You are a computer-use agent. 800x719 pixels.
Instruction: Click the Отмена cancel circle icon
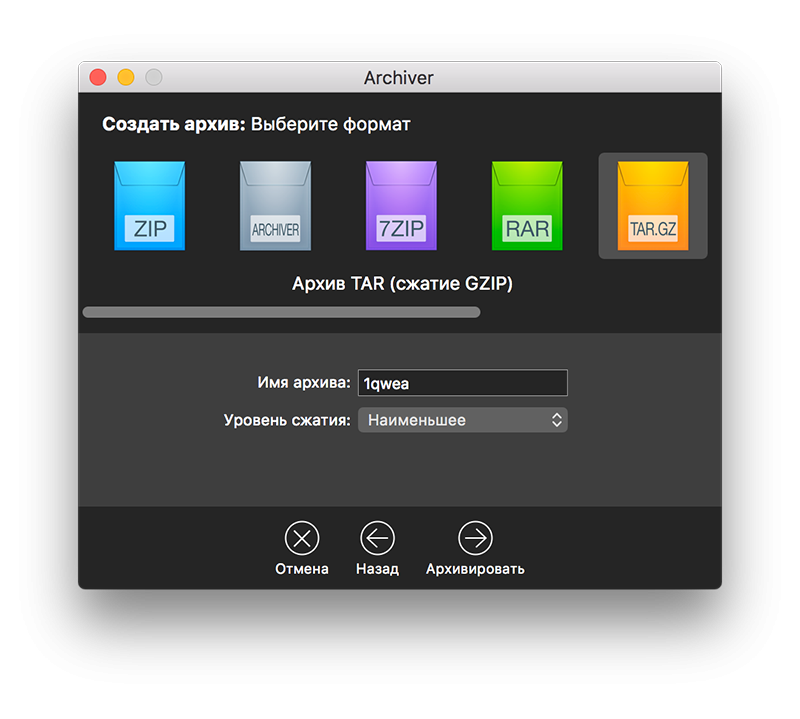pos(302,538)
